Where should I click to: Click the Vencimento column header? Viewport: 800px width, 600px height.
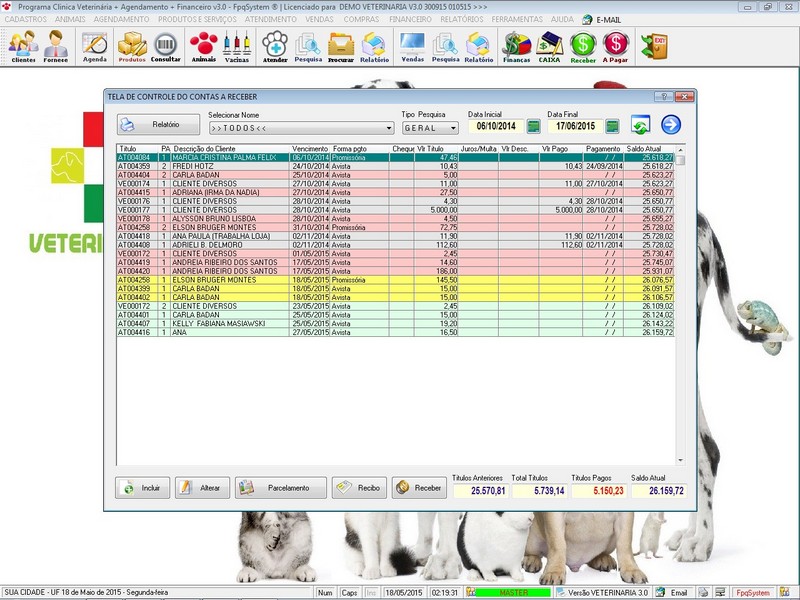310,148
